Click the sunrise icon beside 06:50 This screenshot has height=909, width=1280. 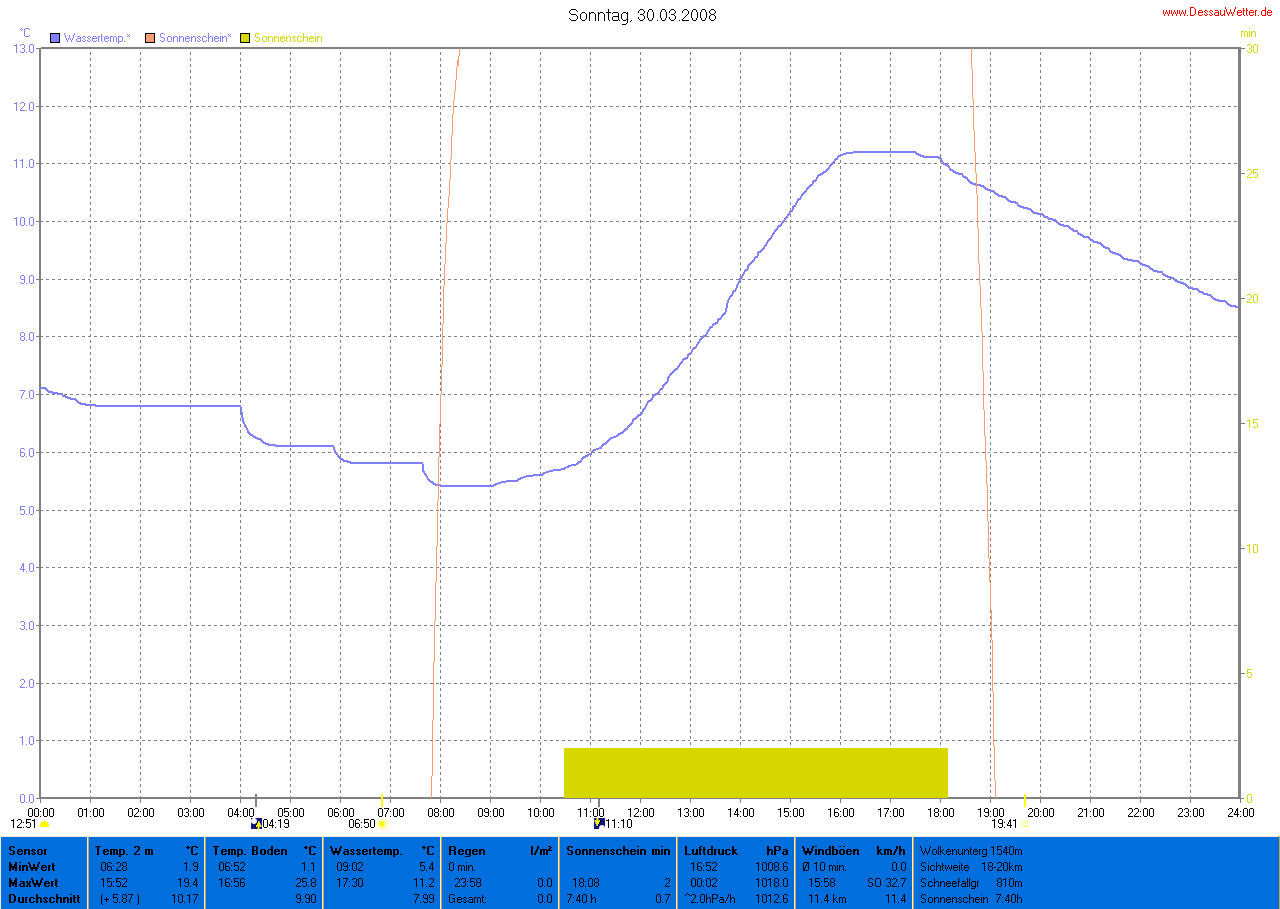(382, 824)
